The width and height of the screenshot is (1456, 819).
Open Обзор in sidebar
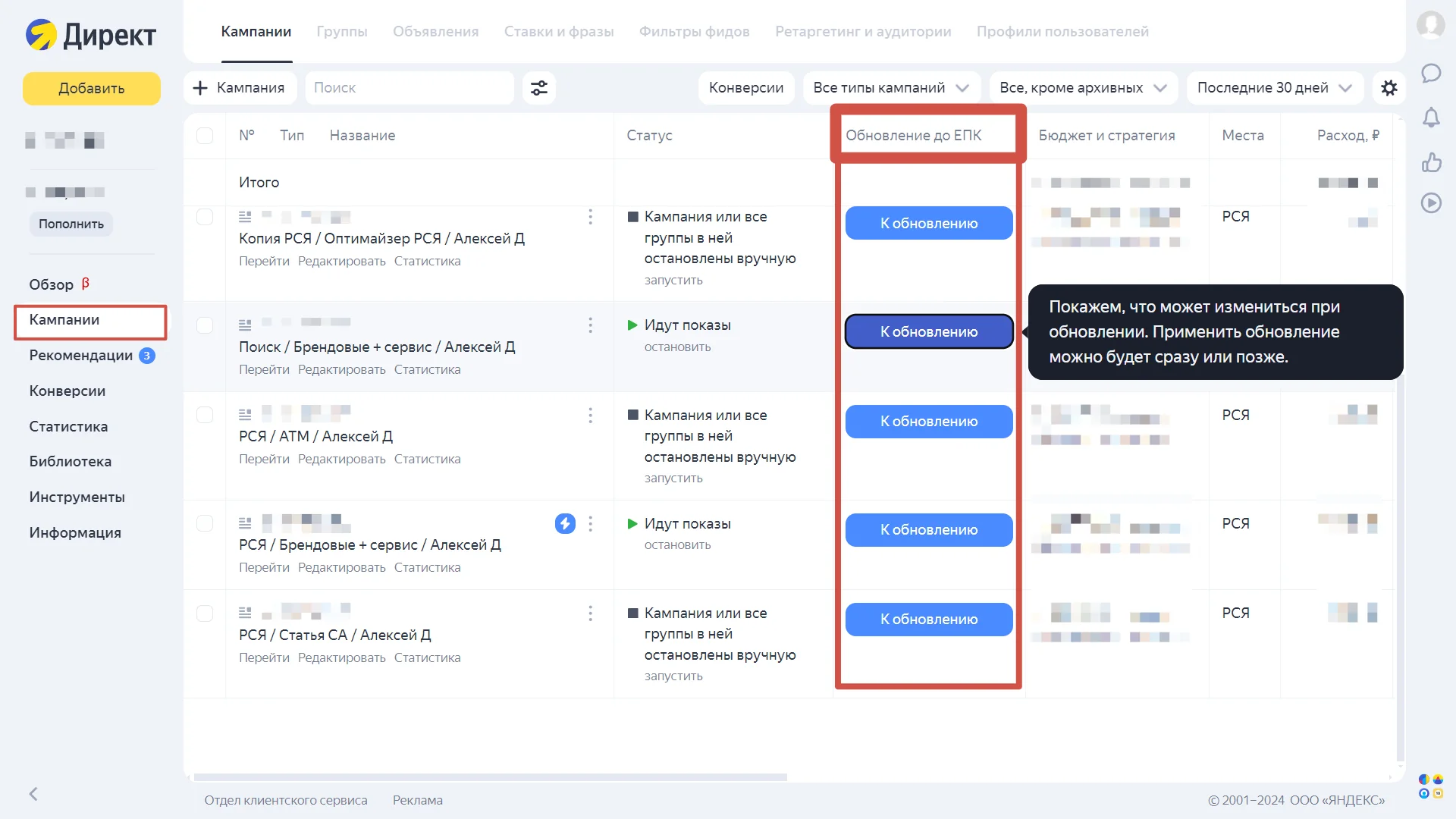pos(52,284)
